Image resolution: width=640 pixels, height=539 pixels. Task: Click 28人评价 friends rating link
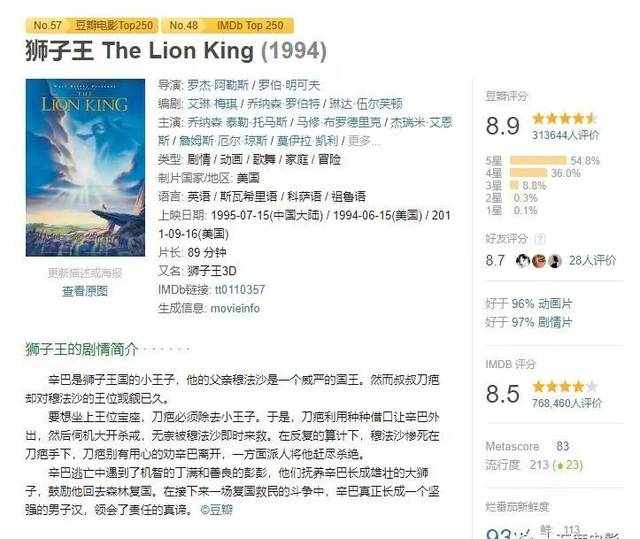(592, 260)
